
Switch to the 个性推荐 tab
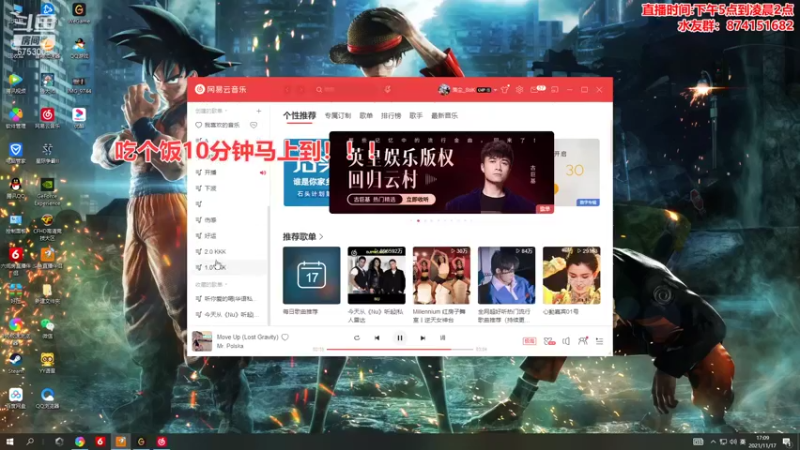[x=299, y=116]
